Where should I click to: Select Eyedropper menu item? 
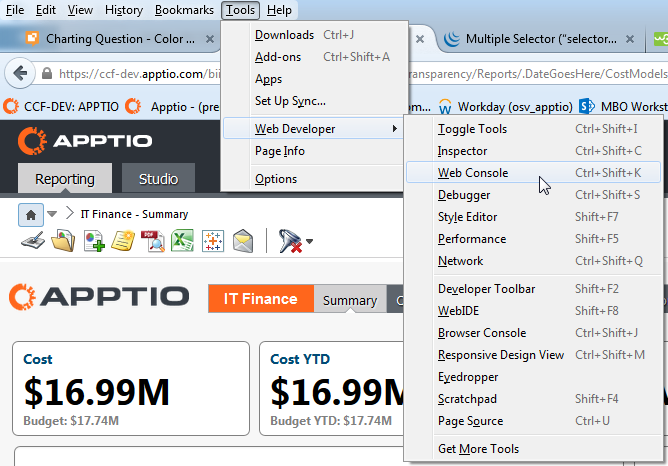pyautogui.click(x=533, y=377)
